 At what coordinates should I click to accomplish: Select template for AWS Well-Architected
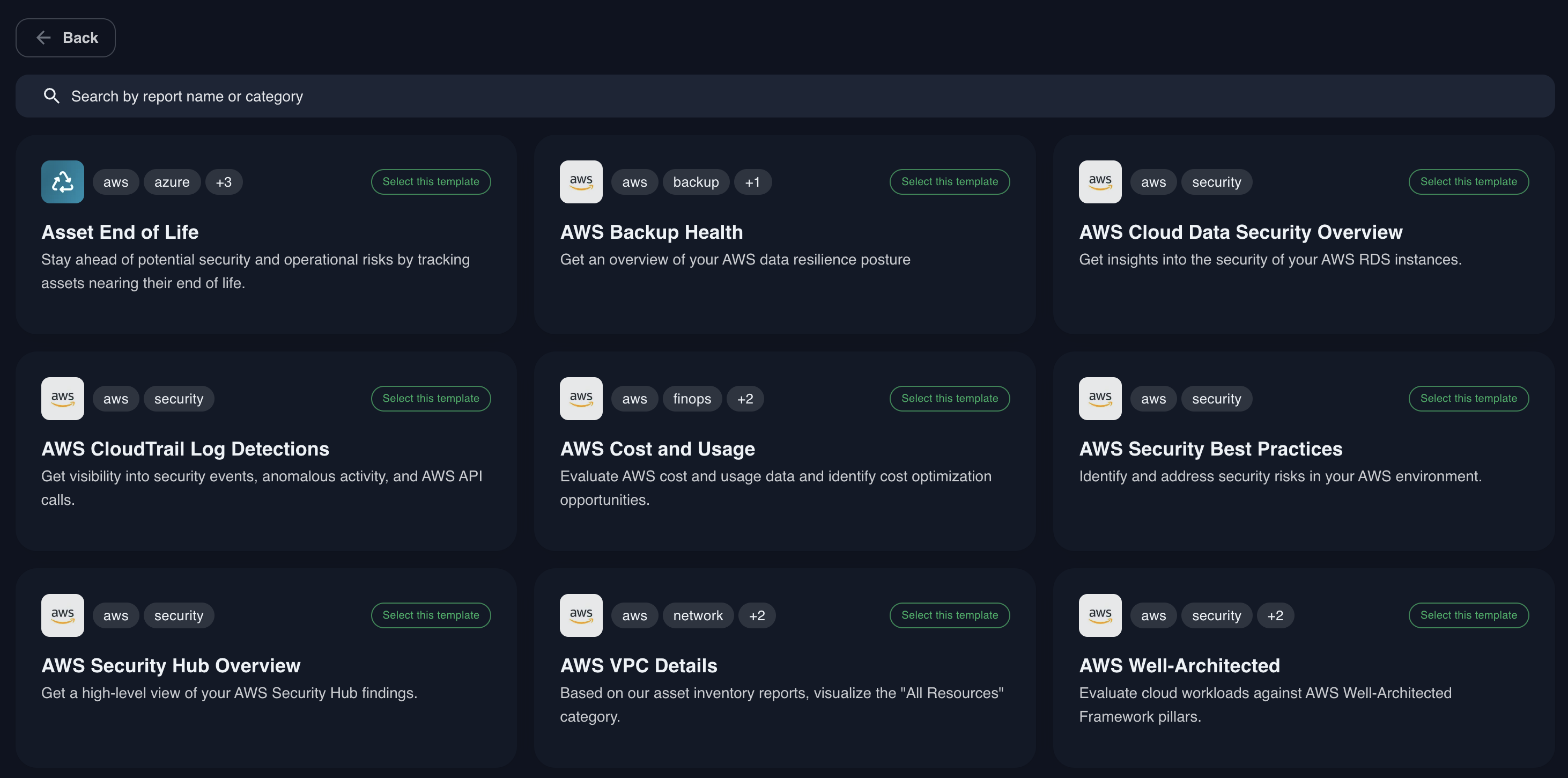pyautogui.click(x=1468, y=615)
